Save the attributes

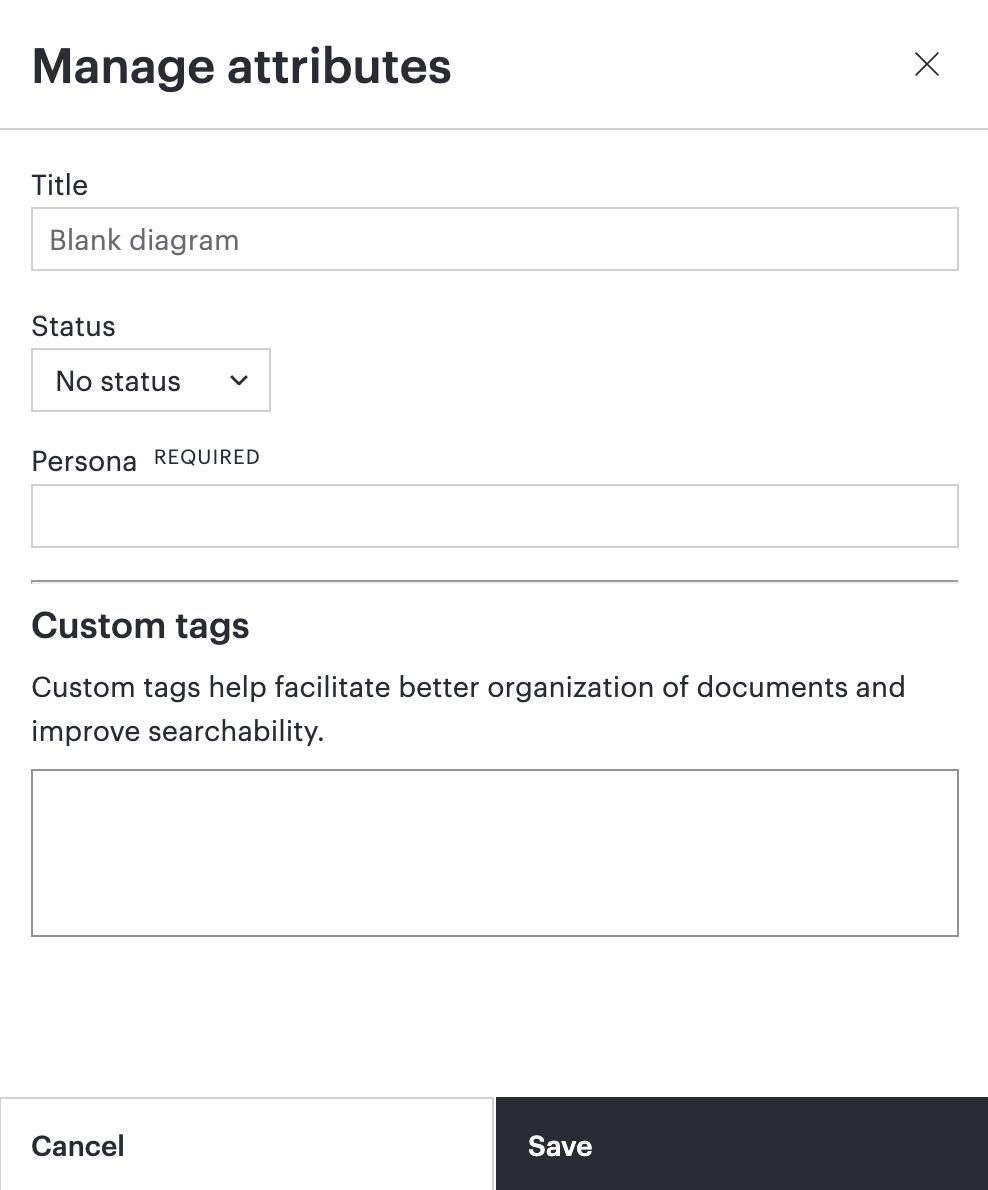(742, 1144)
